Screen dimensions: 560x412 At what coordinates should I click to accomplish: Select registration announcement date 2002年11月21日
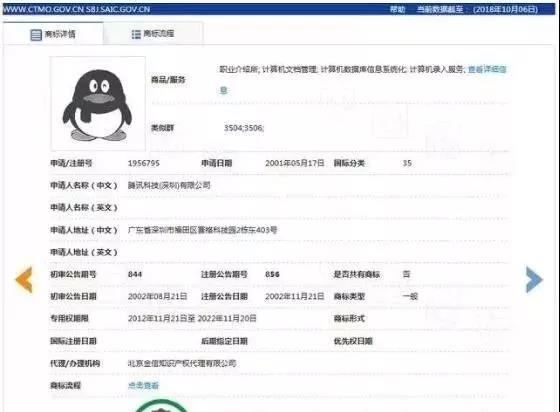[295, 296]
